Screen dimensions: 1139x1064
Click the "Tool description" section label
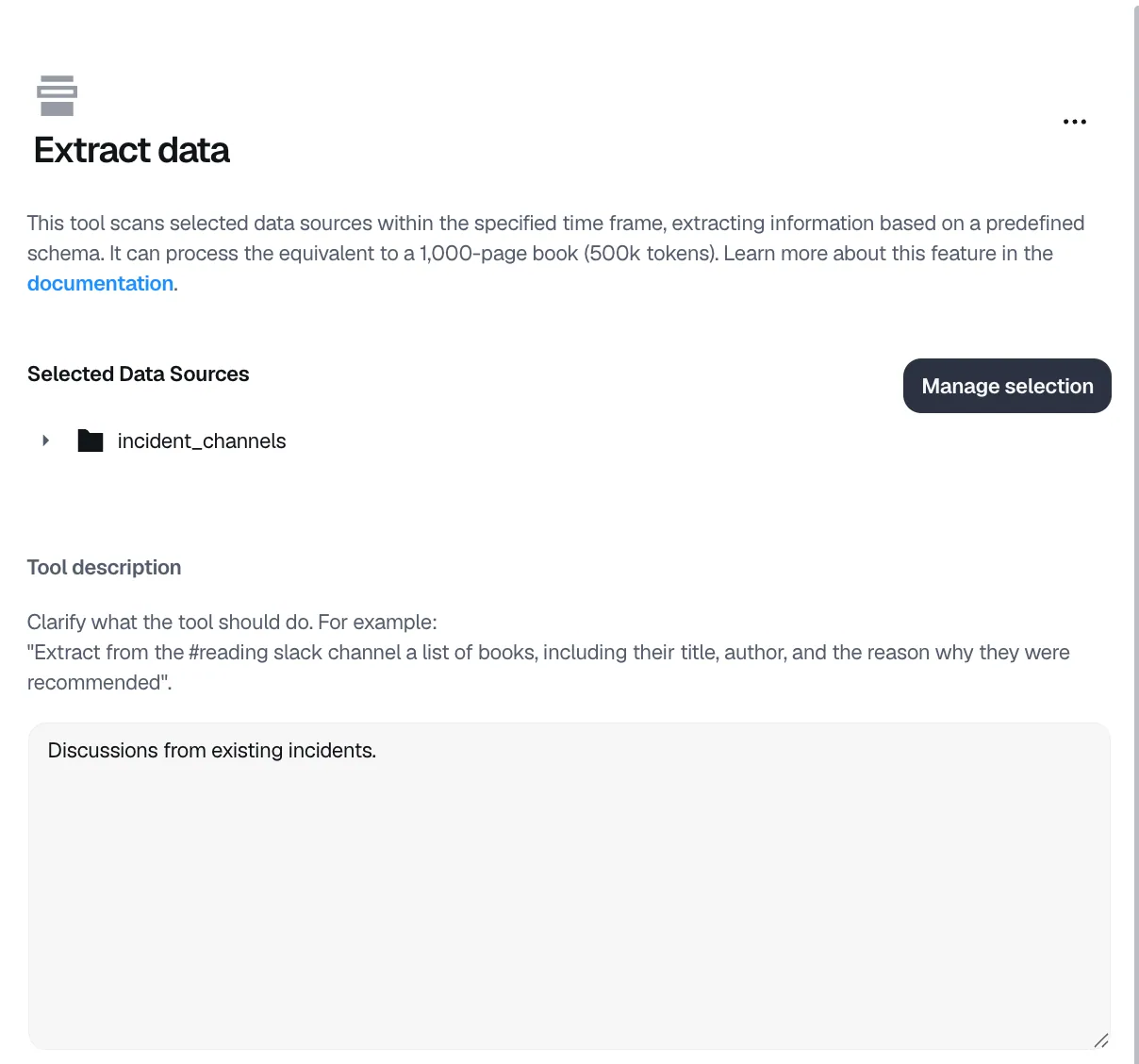[105, 567]
